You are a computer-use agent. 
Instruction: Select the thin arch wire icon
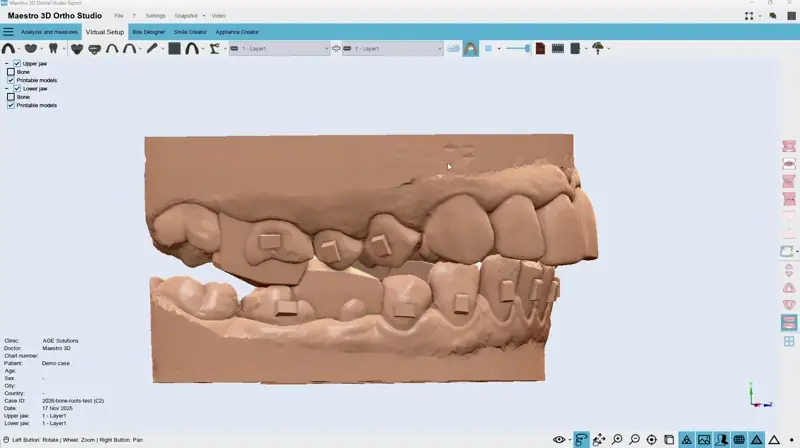coord(112,48)
